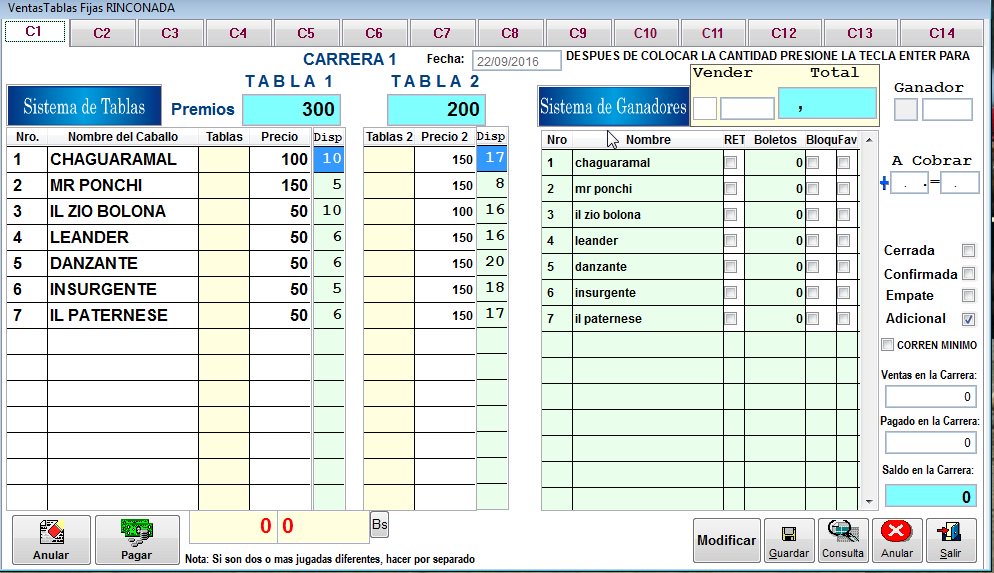Open the C6 race tab
Image resolution: width=994 pixels, height=573 pixels.
pos(374,33)
